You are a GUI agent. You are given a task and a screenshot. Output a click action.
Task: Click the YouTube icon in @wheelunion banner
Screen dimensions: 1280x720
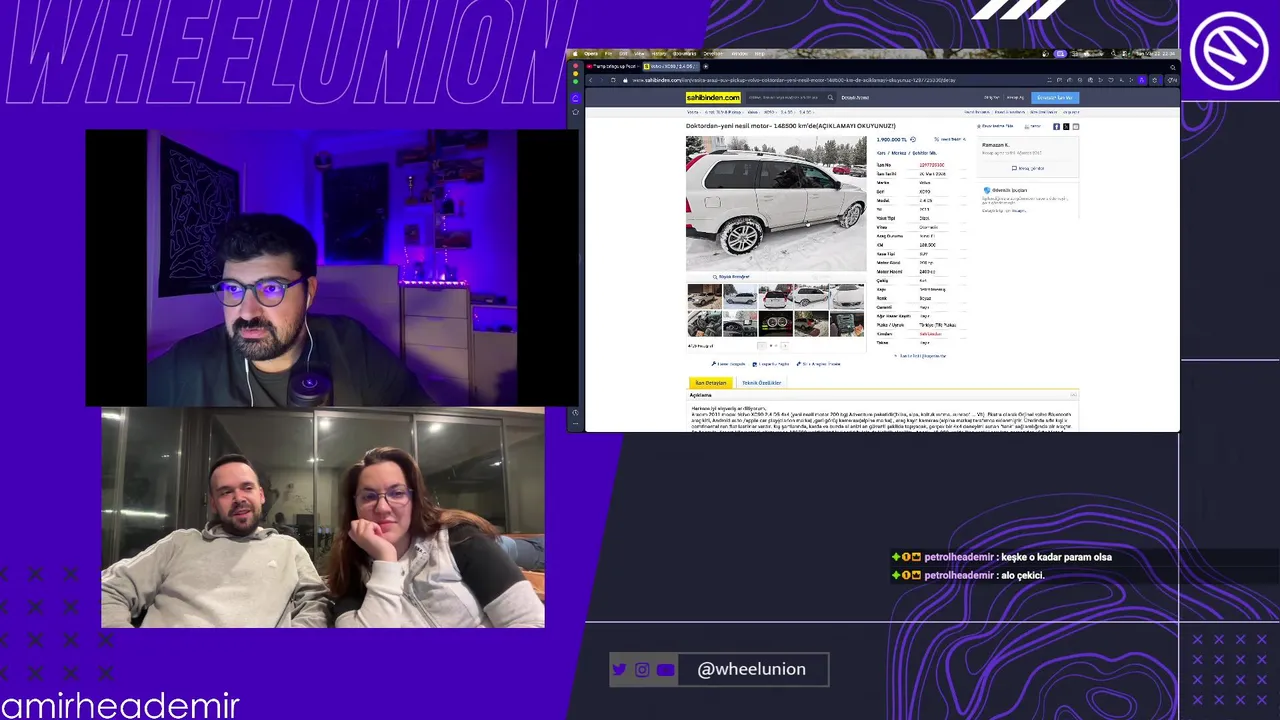[x=666, y=670]
